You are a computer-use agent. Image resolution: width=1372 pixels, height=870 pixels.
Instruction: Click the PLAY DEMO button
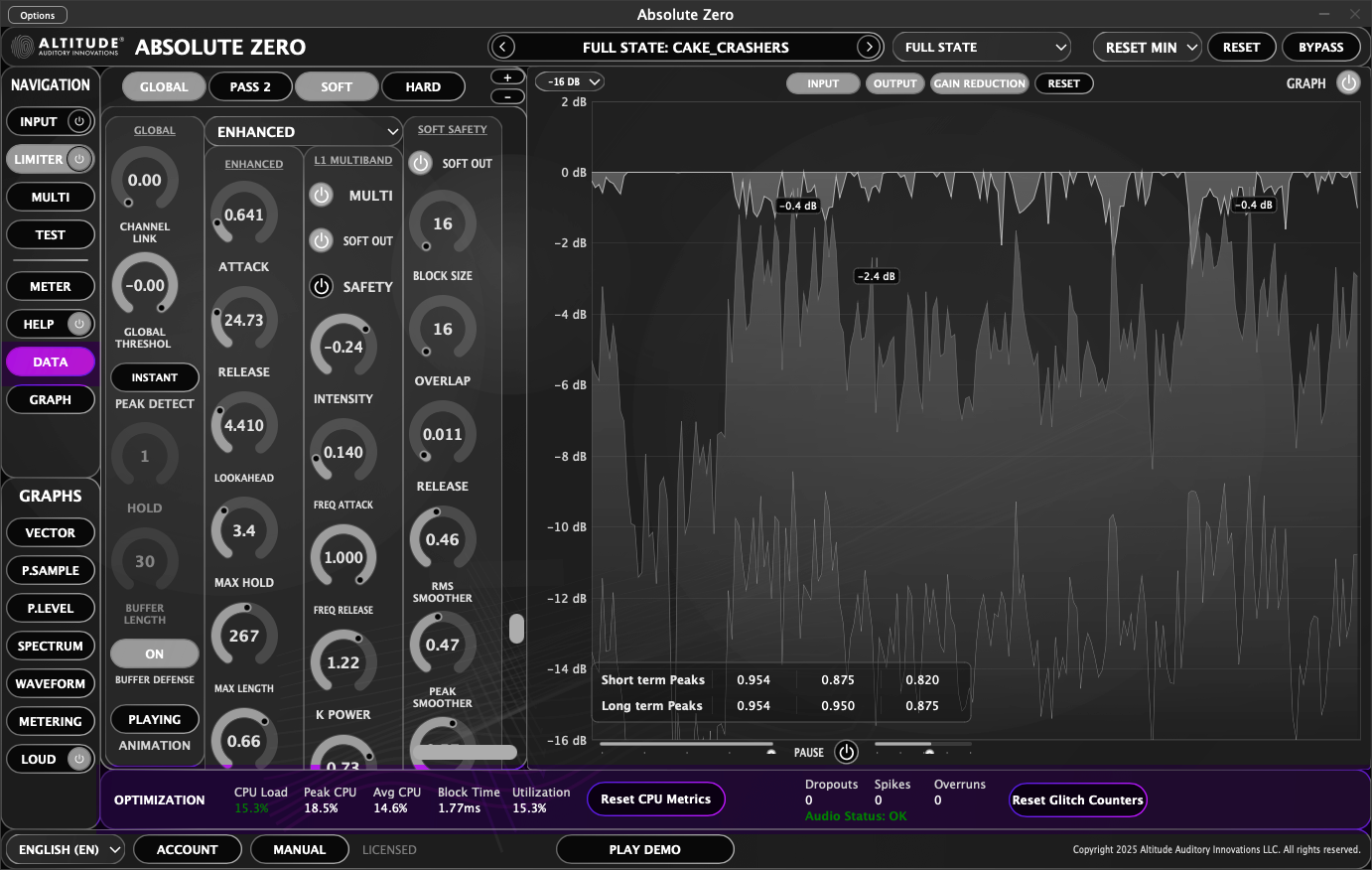pyautogui.click(x=644, y=849)
